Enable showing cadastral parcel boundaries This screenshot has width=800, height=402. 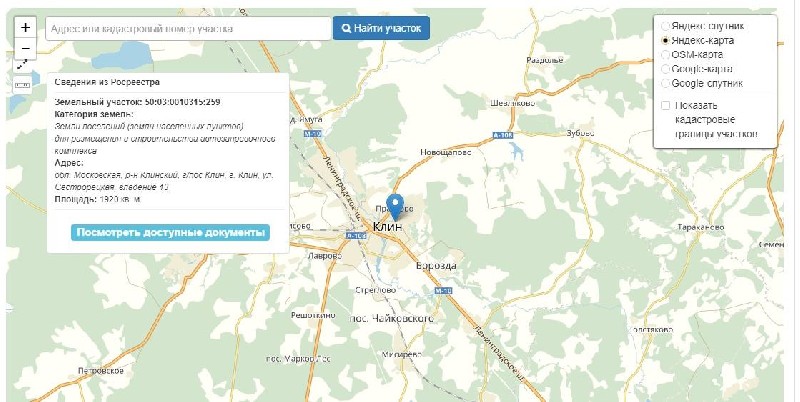coord(666,106)
